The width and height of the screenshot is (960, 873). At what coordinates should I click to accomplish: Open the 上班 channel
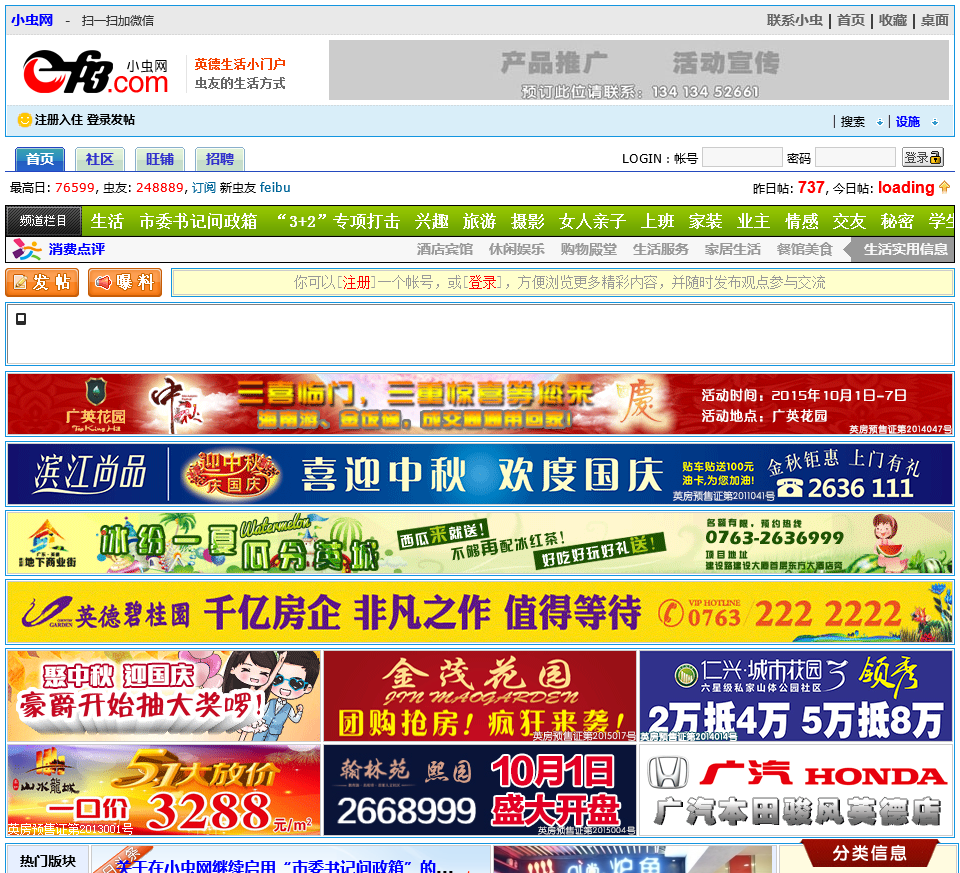point(658,221)
